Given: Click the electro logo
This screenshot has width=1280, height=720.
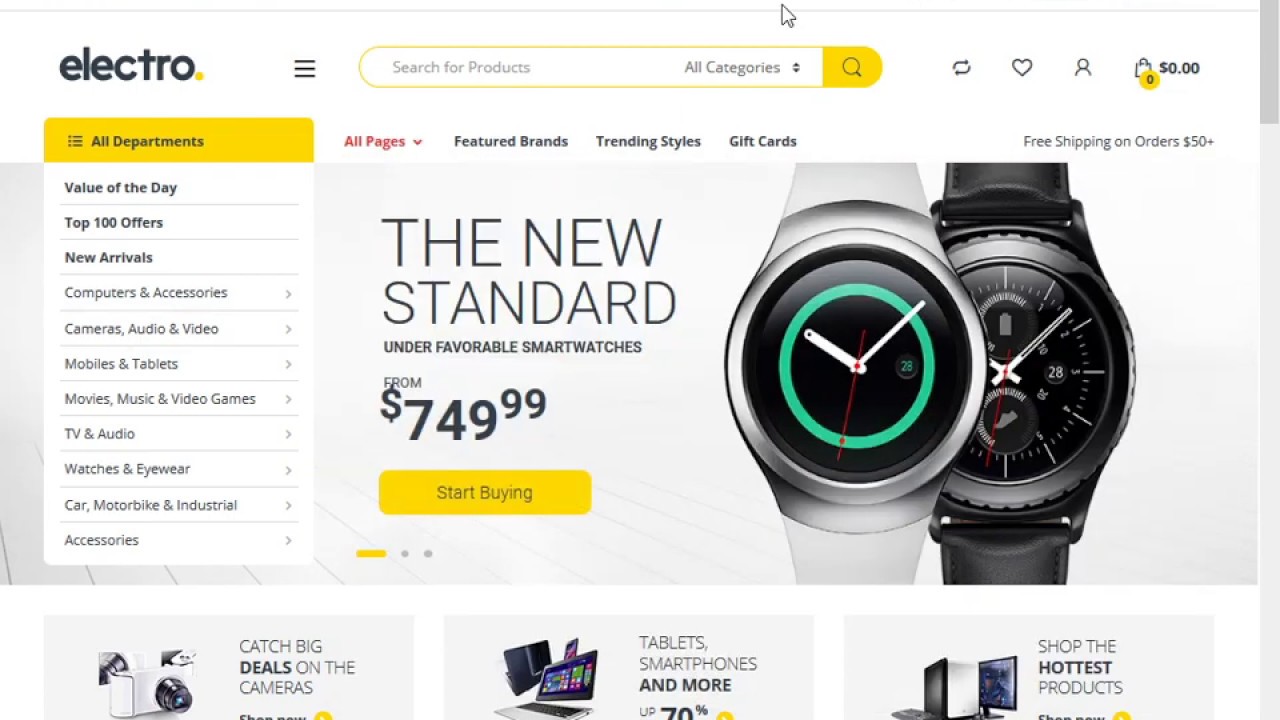Looking at the screenshot, I should [131, 65].
